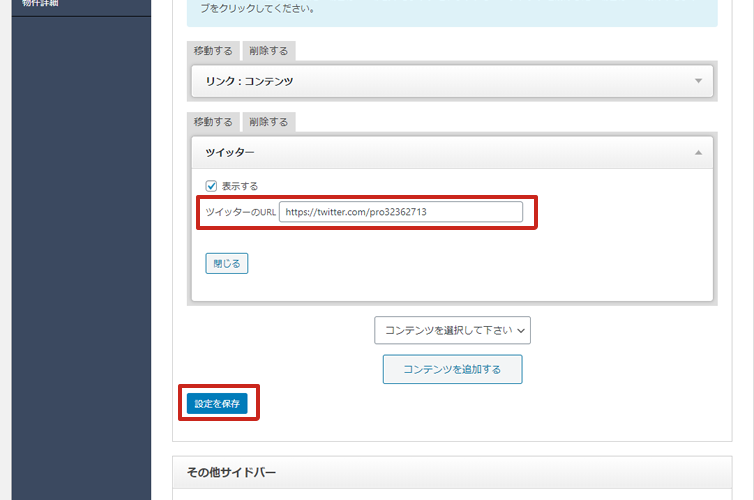Click the 表示する label text
Viewport: 754px width, 500px height.
point(240,186)
